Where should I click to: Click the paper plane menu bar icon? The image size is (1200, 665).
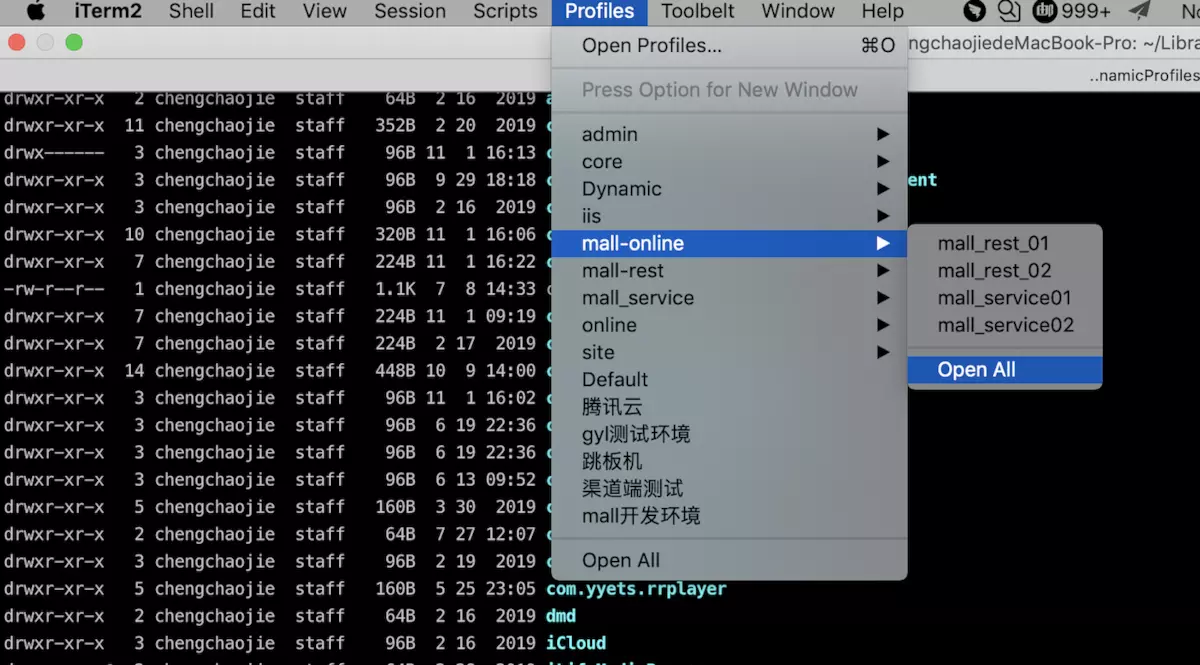click(x=1139, y=11)
